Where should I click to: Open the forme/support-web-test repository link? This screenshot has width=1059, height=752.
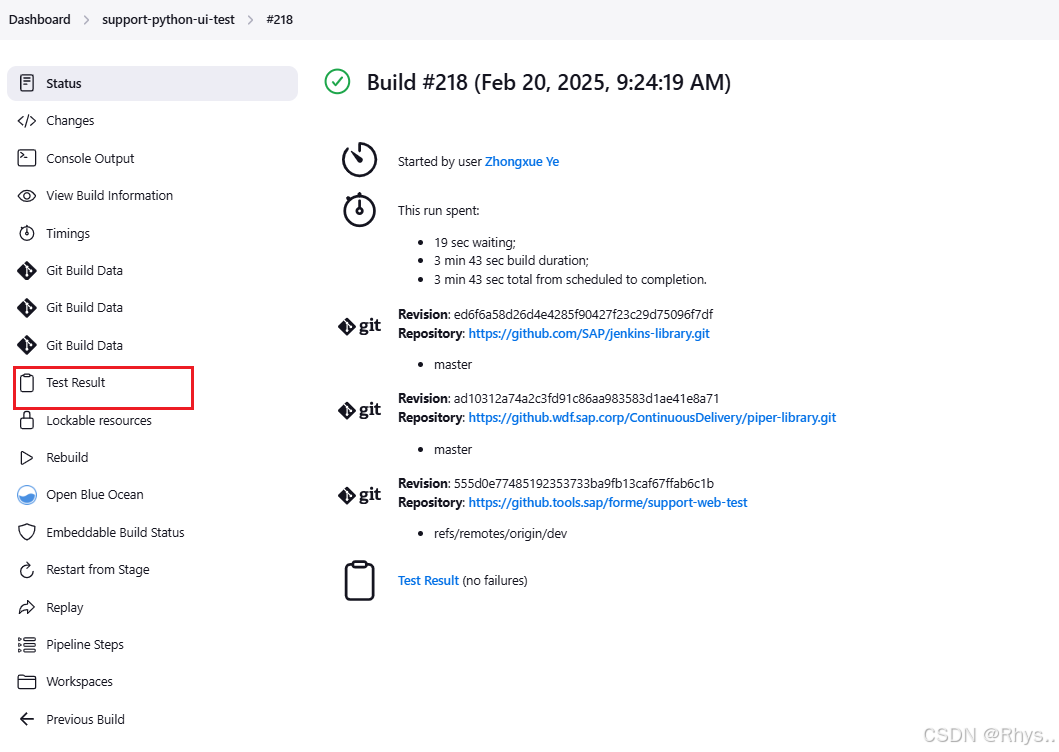point(608,503)
